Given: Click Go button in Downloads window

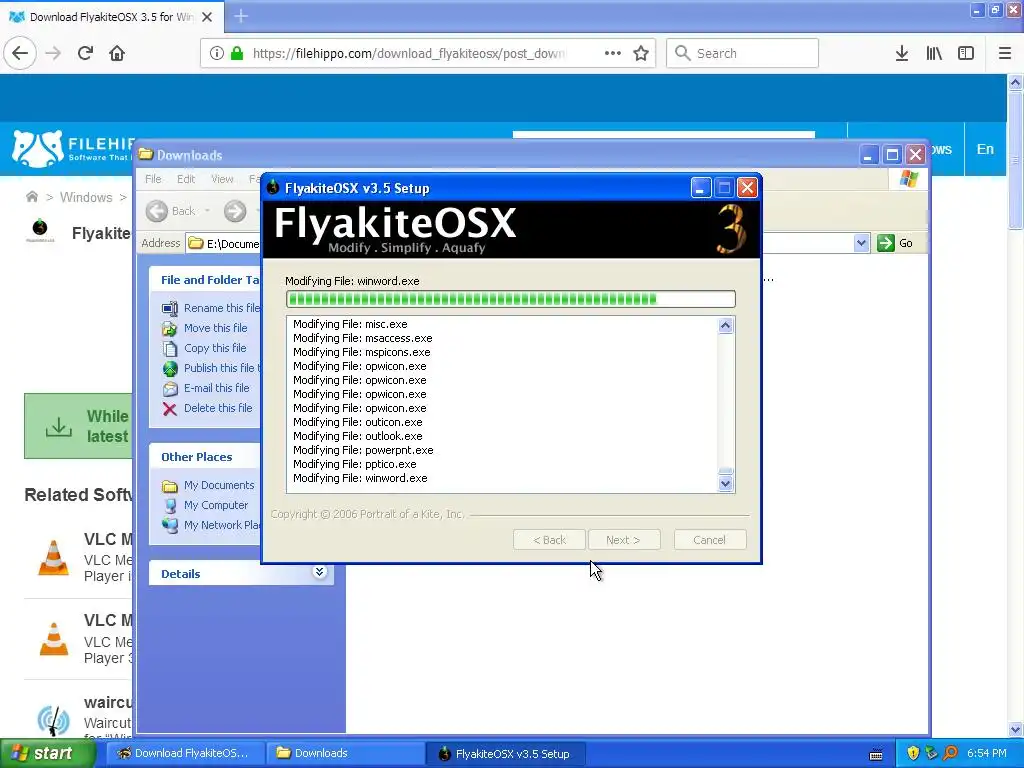Looking at the screenshot, I should click(895, 243).
